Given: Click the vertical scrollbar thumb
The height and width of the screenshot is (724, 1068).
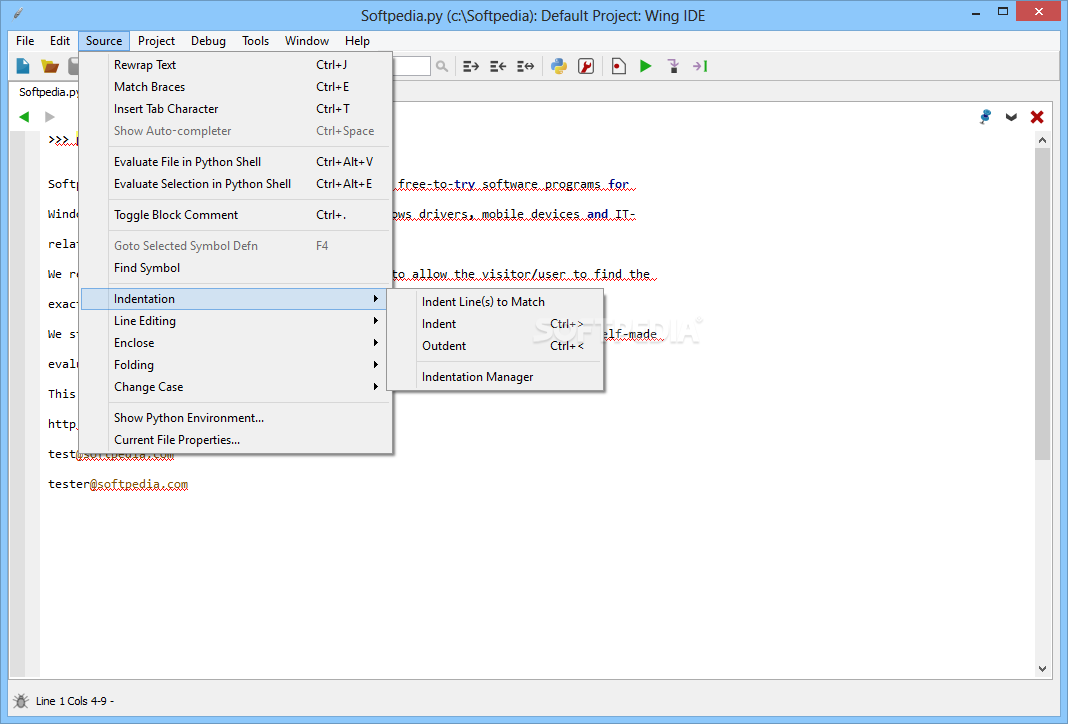Looking at the screenshot, I should (x=1042, y=303).
